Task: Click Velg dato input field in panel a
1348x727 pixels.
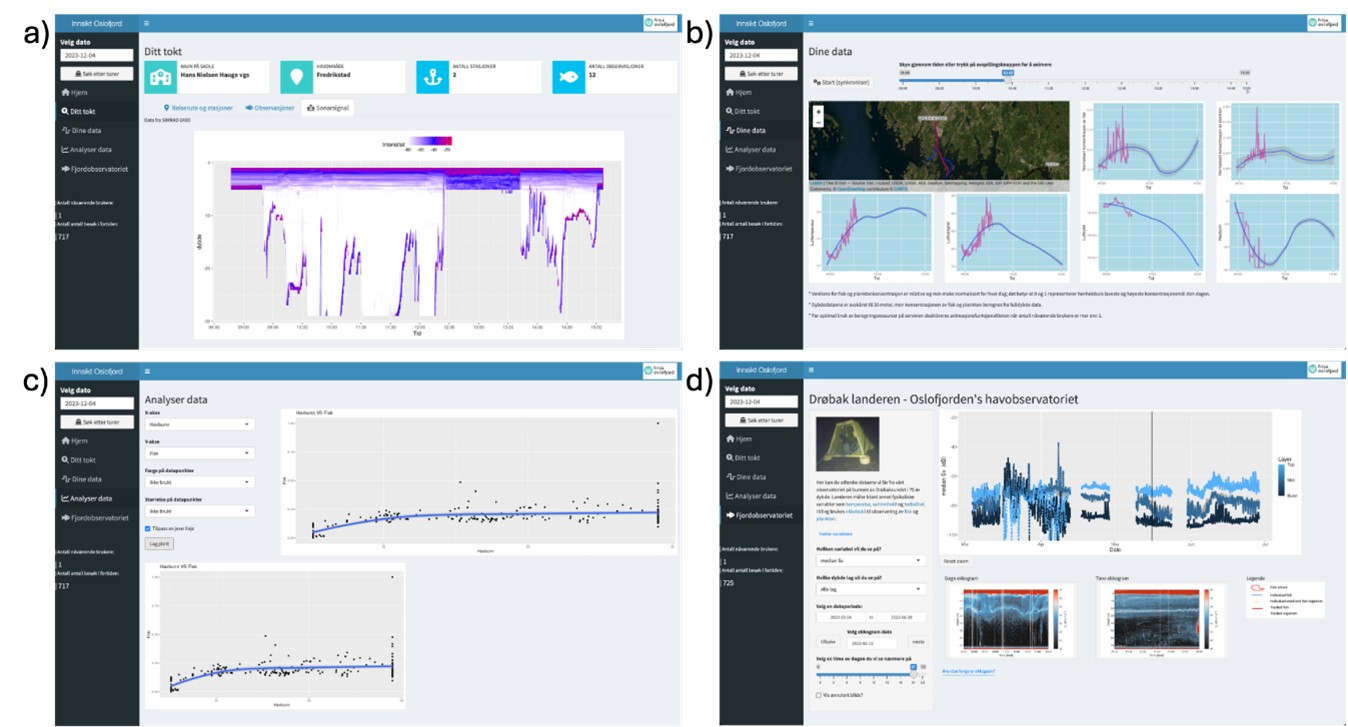Action: (x=96, y=57)
